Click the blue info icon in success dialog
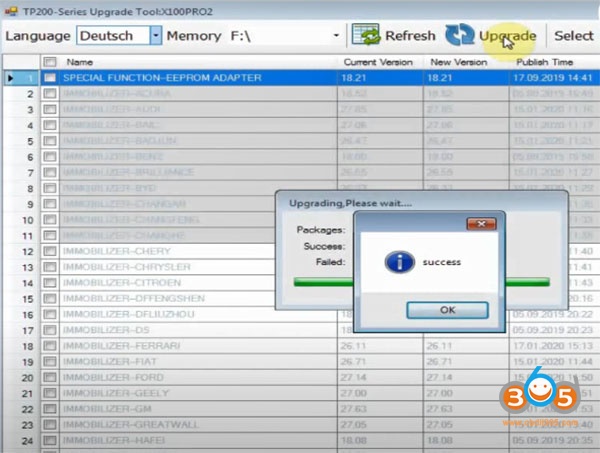The image size is (600, 453). tap(399, 262)
